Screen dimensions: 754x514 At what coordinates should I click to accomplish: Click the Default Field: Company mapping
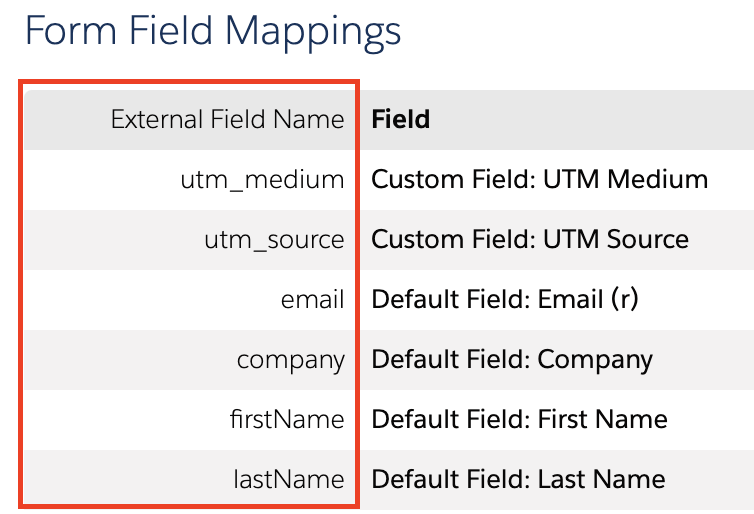pyautogui.click(x=511, y=359)
